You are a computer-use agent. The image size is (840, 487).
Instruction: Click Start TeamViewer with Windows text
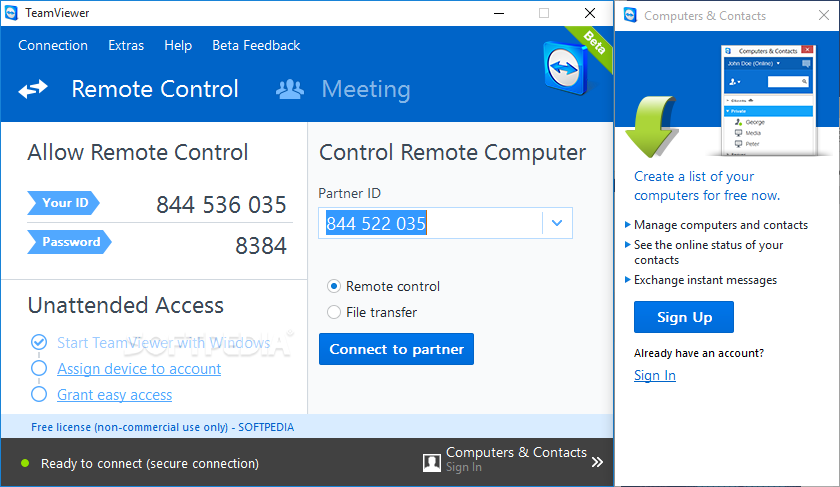click(164, 342)
